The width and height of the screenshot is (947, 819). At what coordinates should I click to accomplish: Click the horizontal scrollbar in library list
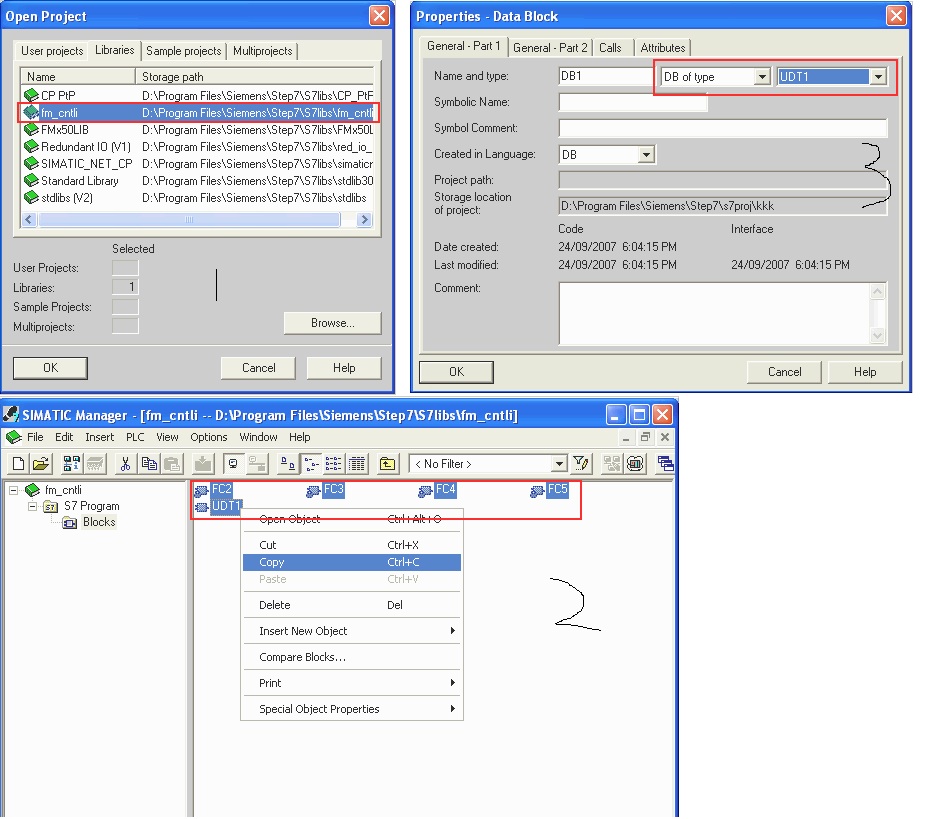click(x=189, y=220)
